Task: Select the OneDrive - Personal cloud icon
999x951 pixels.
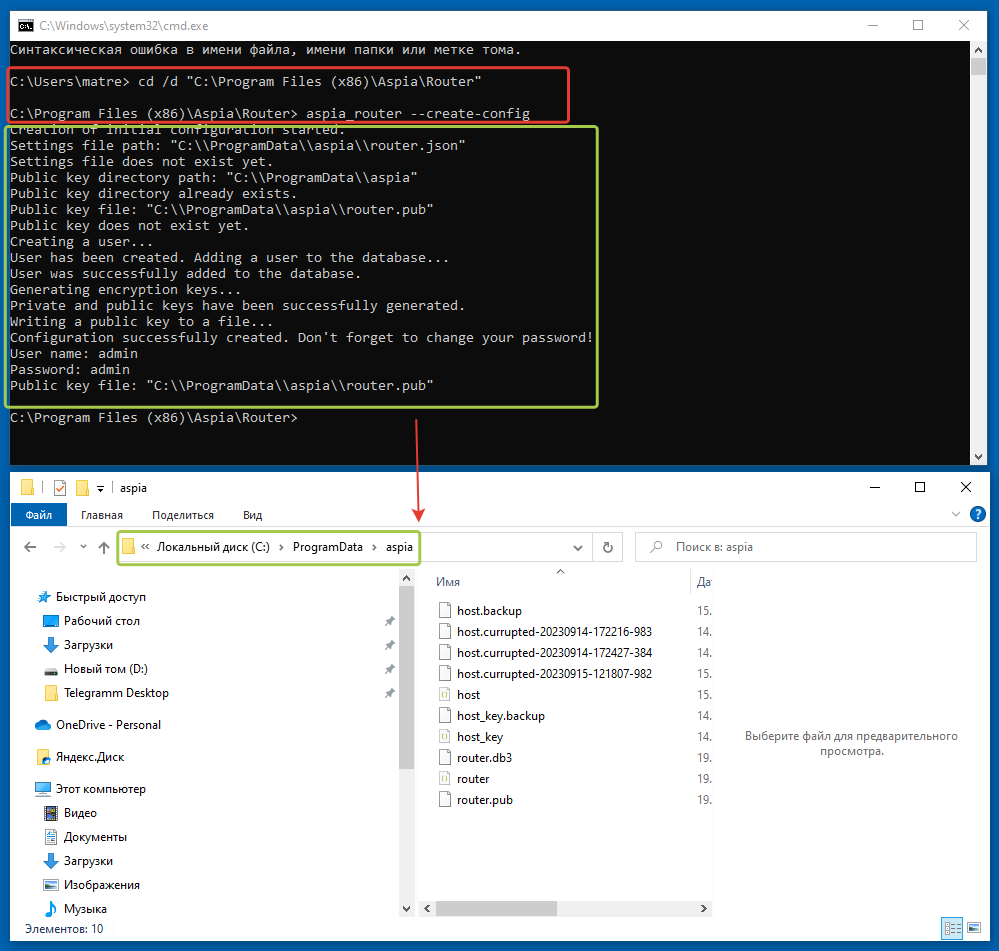Action: 43,725
